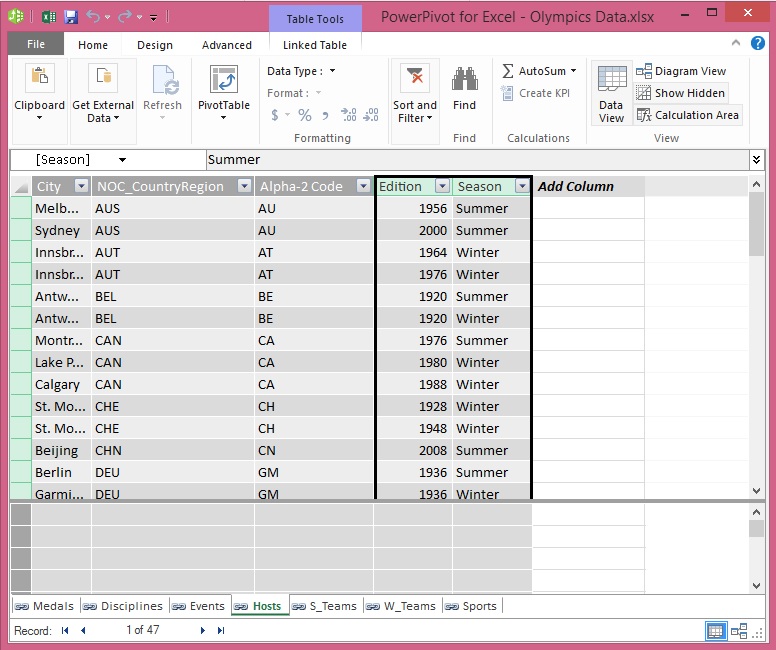
Task: Toggle Show Hidden
Action: click(681, 93)
